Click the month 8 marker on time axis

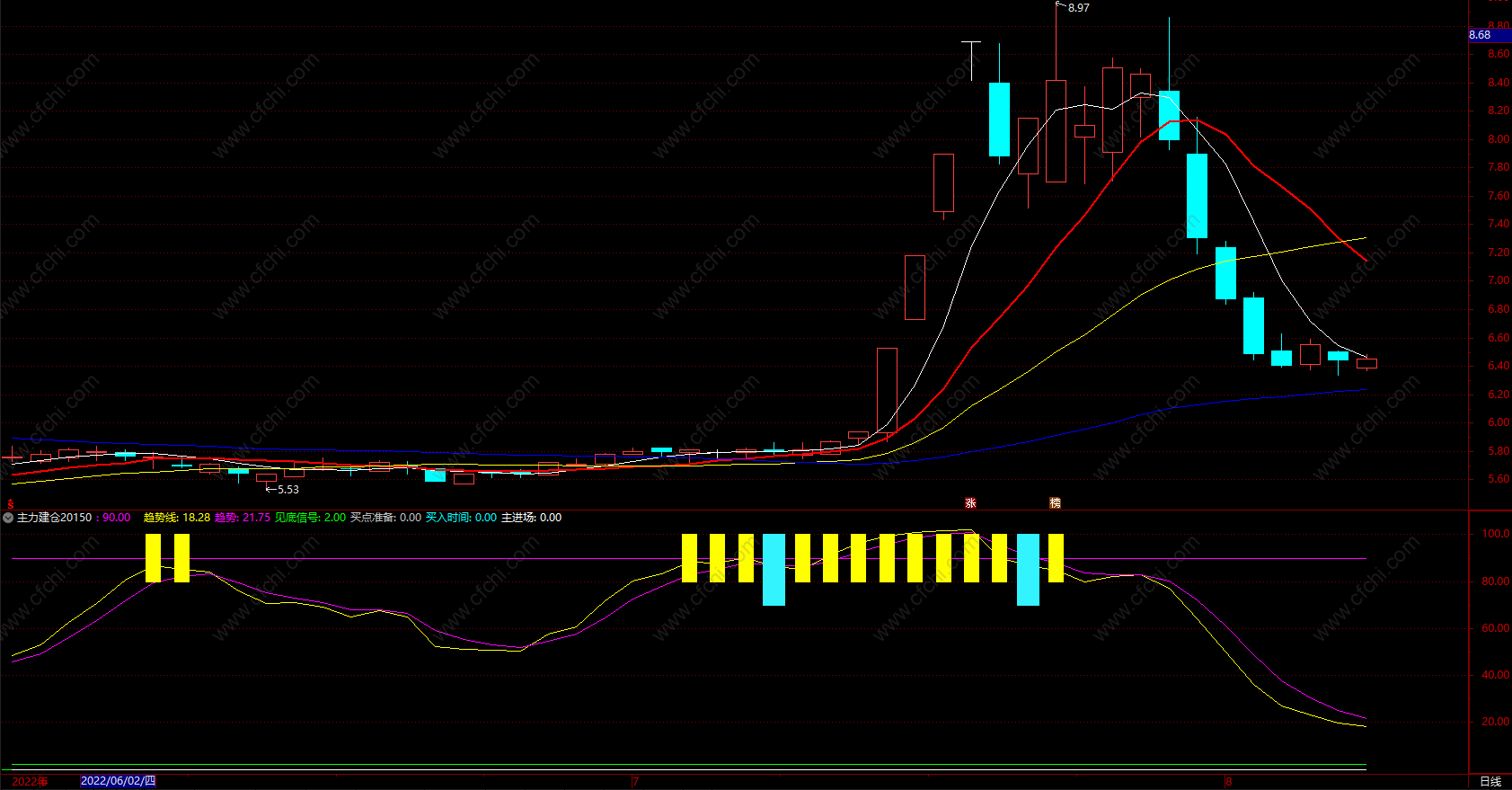tap(1229, 782)
